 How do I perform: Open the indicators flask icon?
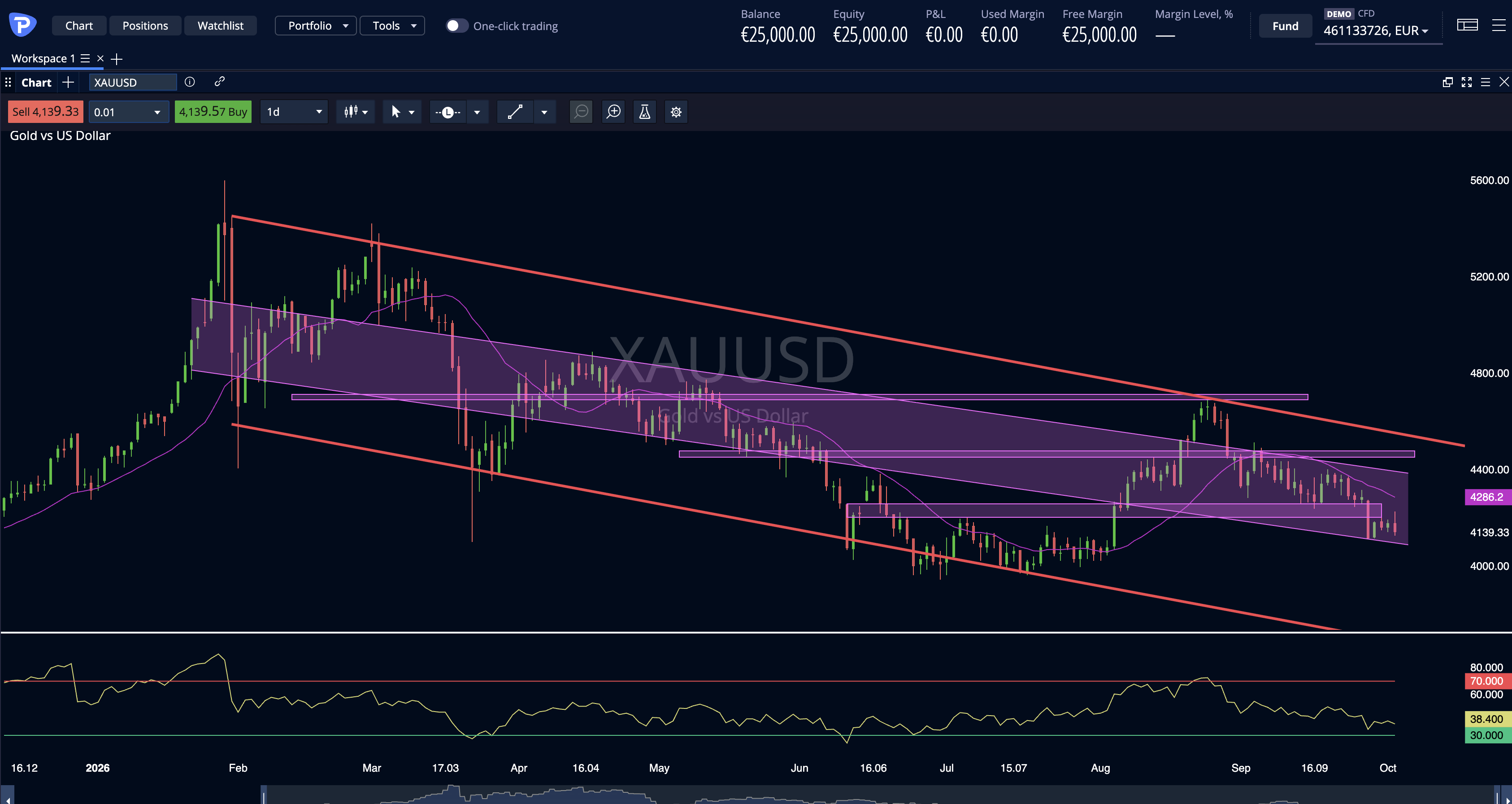pyautogui.click(x=644, y=112)
